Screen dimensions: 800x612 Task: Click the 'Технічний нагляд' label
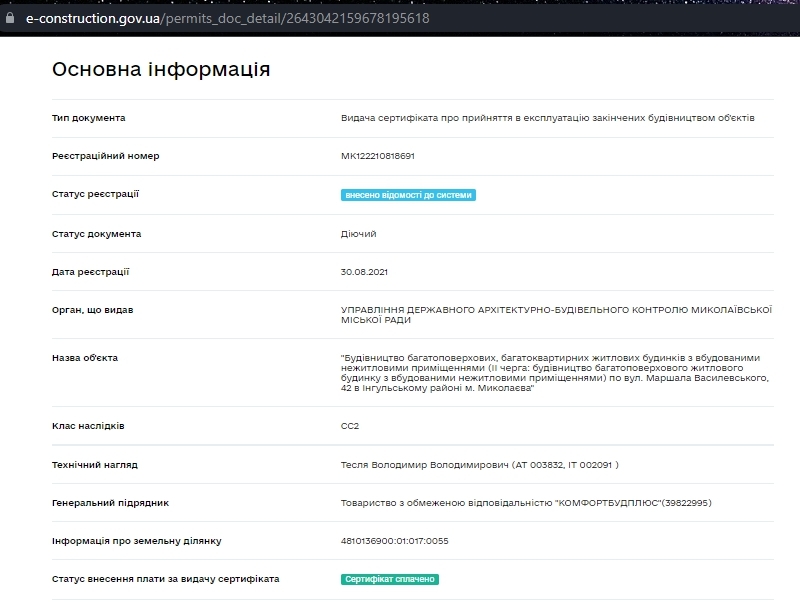coord(95,465)
